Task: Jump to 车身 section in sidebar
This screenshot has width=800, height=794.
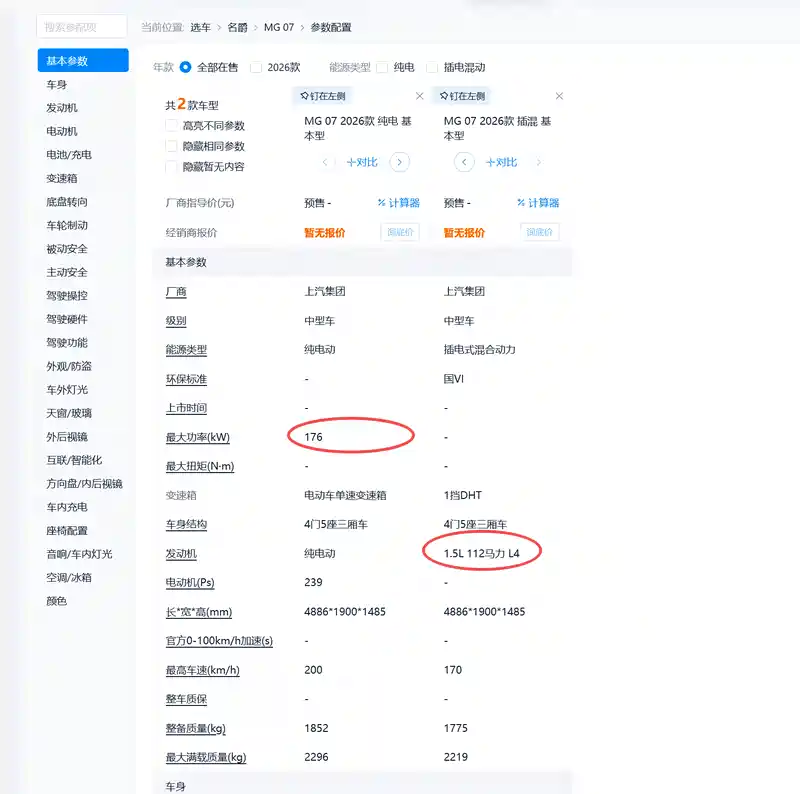Action: [57, 85]
